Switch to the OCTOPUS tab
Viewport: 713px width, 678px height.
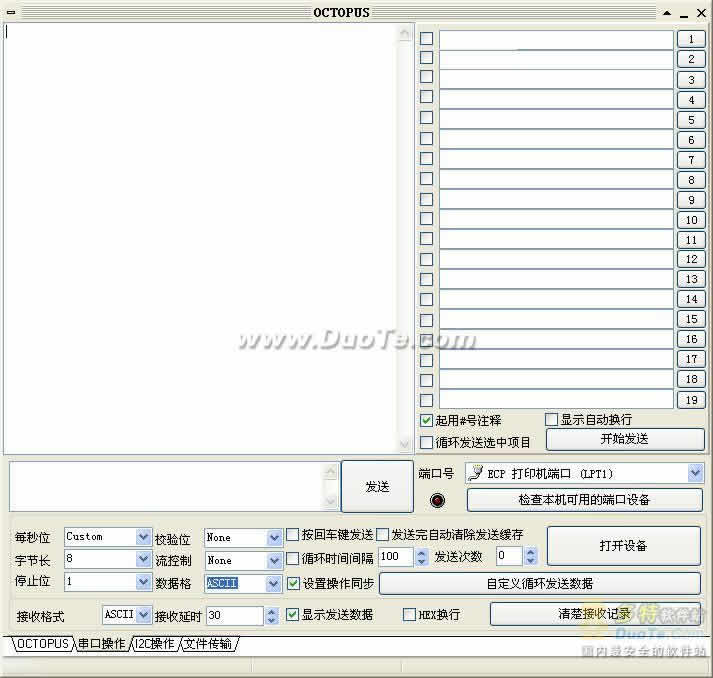(x=43, y=644)
